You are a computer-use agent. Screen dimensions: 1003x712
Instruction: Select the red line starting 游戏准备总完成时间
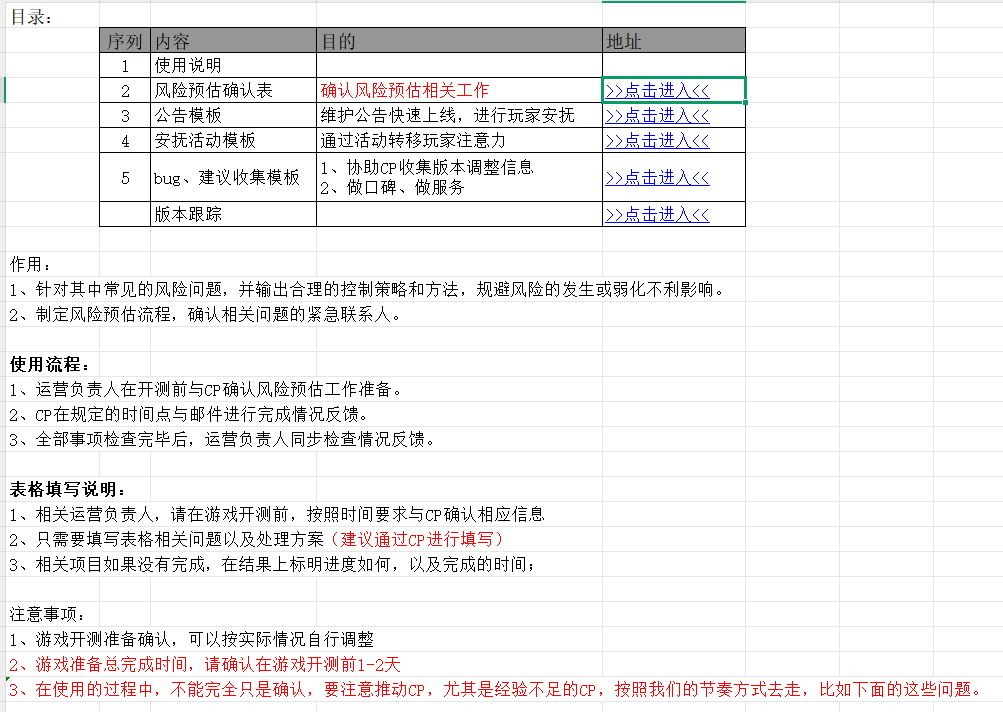(205, 664)
